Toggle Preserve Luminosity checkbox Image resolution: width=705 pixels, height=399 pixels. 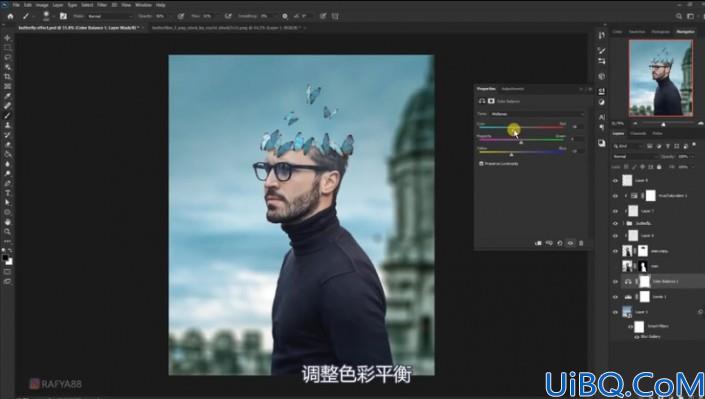pos(481,164)
